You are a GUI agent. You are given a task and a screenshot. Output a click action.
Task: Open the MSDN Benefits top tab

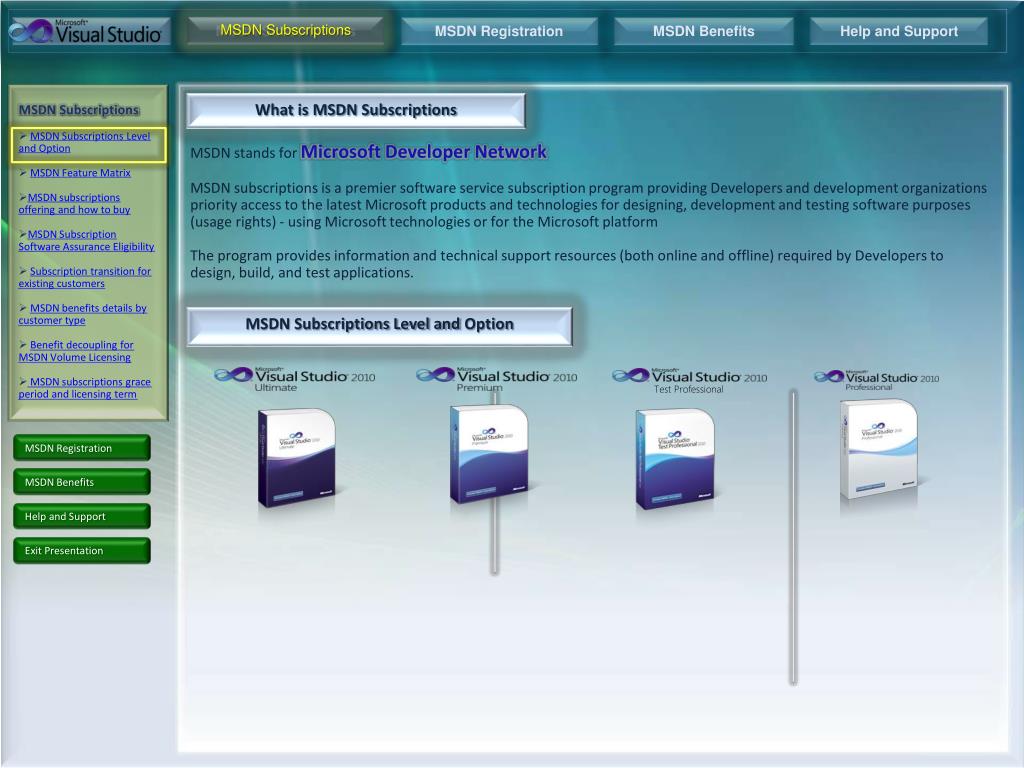click(703, 31)
